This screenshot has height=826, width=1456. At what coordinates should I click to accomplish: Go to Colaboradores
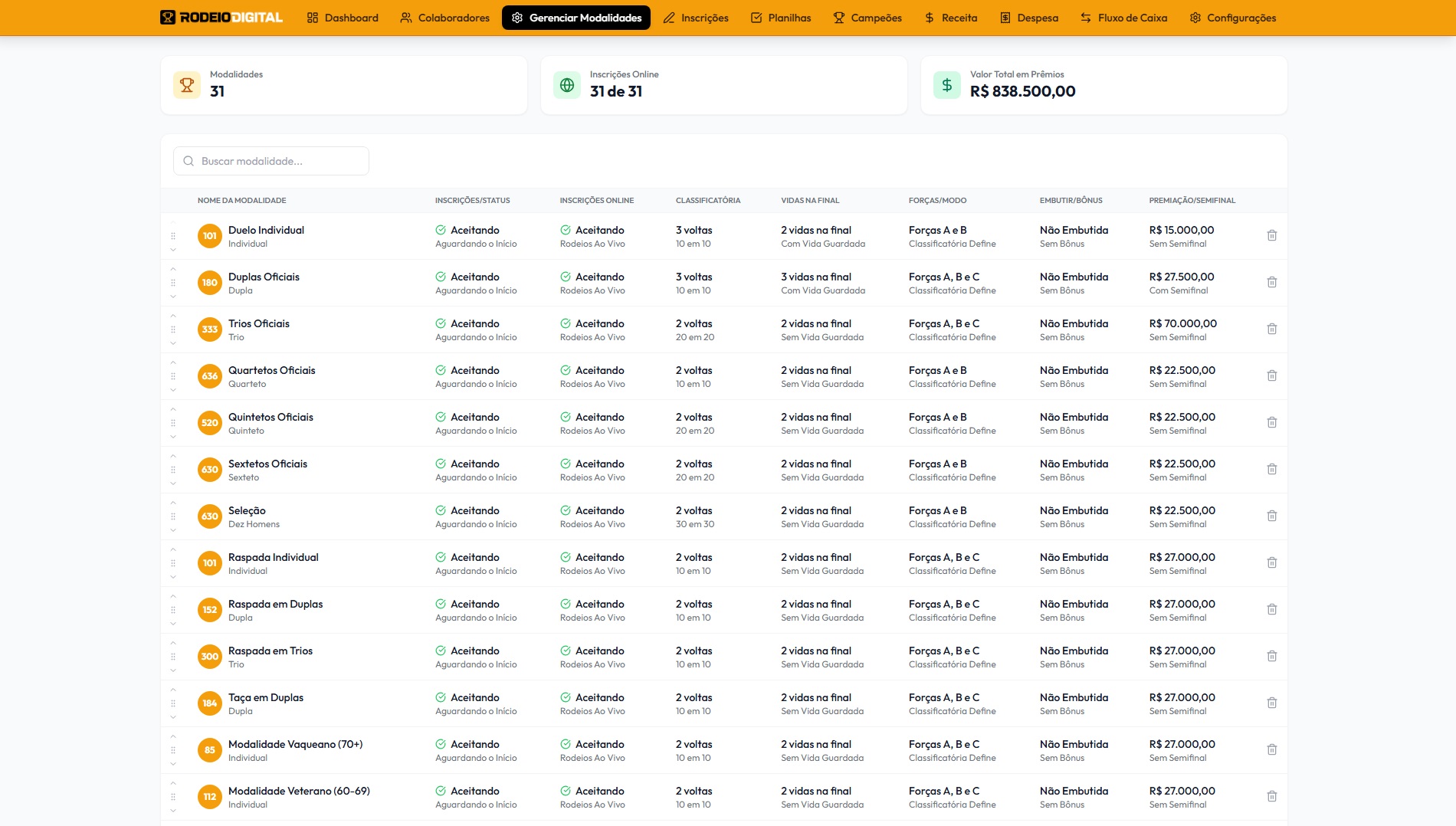point(444,18)
